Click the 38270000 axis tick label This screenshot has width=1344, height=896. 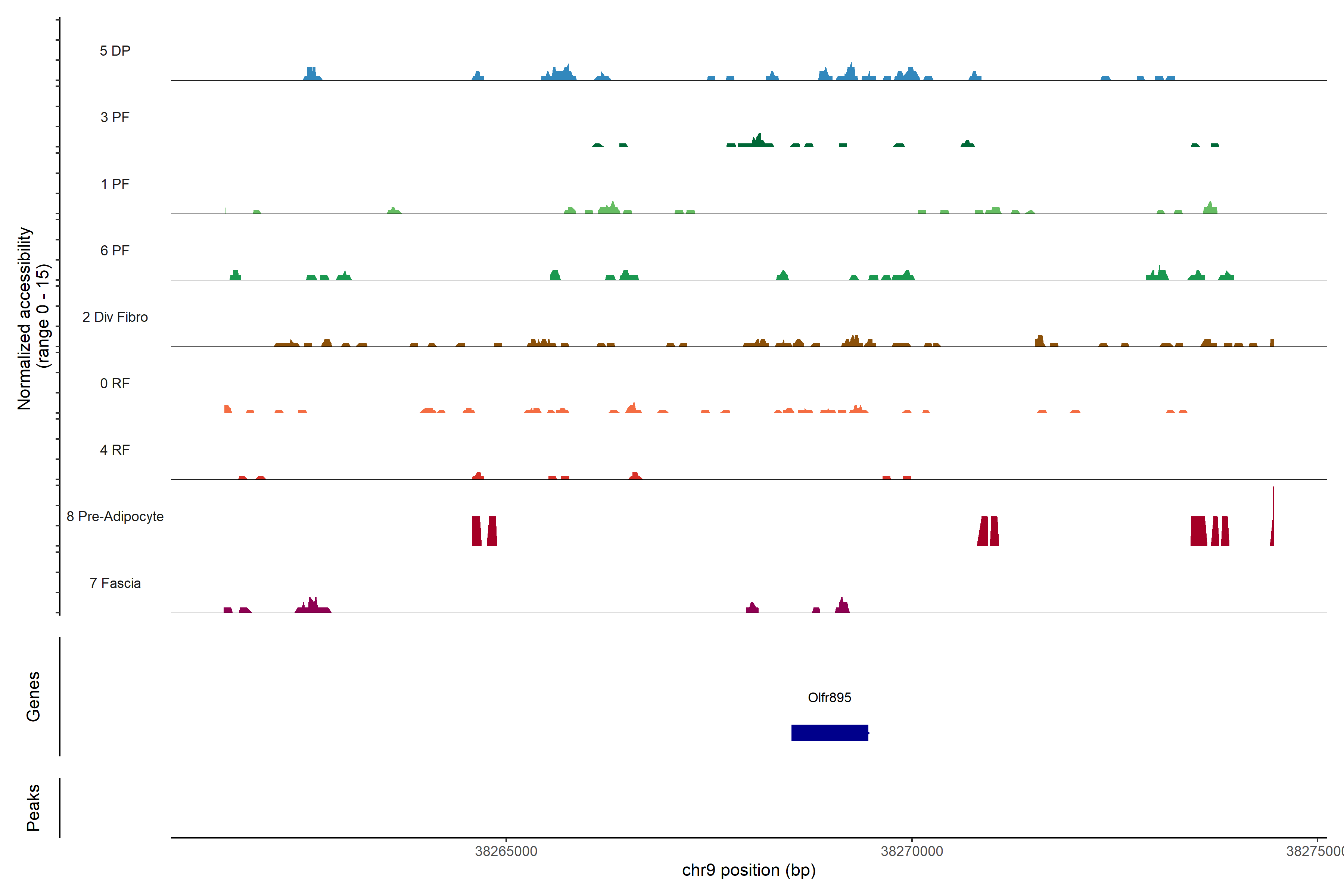(x=911, y=851)
